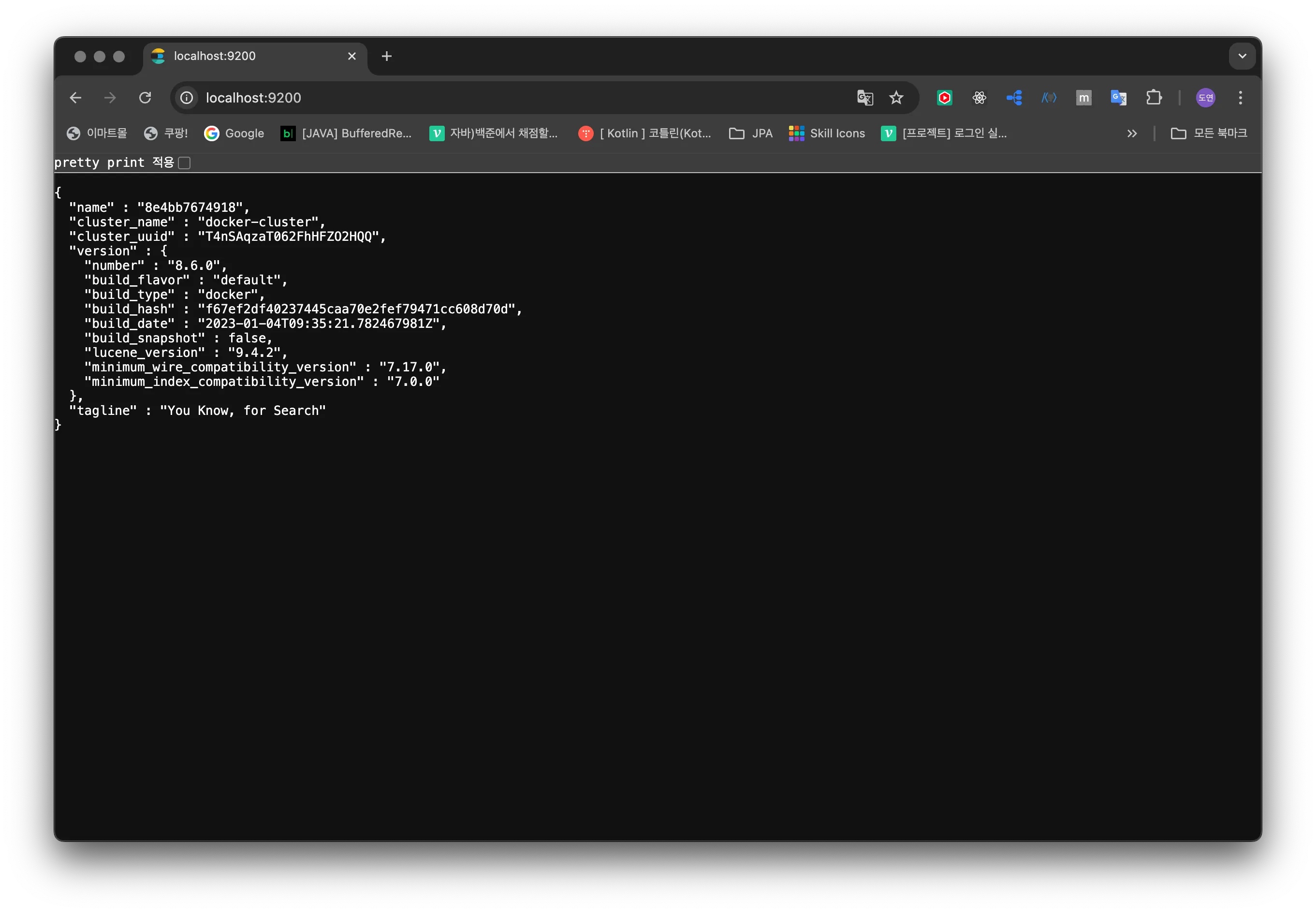Click the build_flavor value "default"
The width and height of the screenshot is (1316, 913).
(247, 280)
